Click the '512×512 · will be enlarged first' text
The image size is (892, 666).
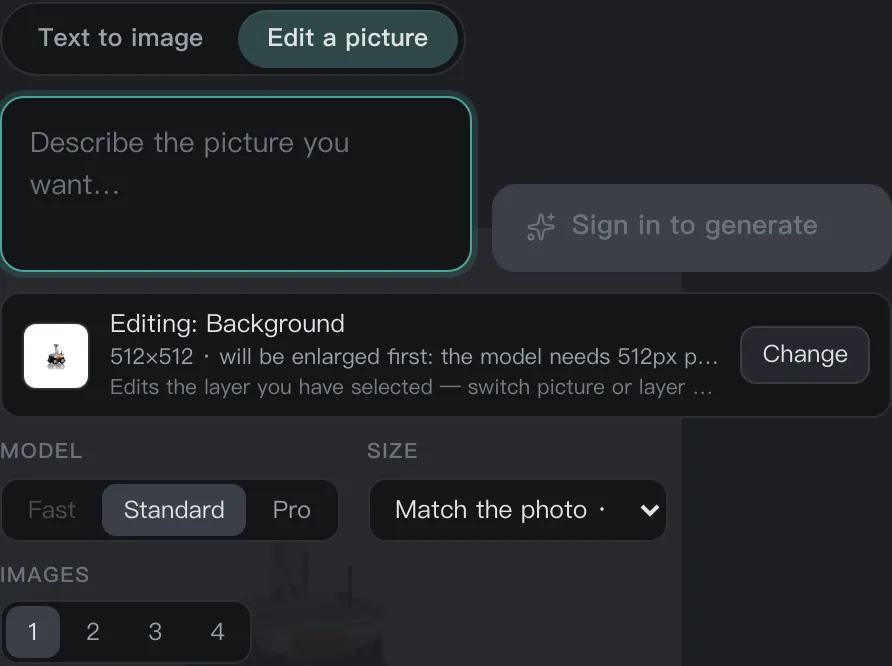click(414, 357)
